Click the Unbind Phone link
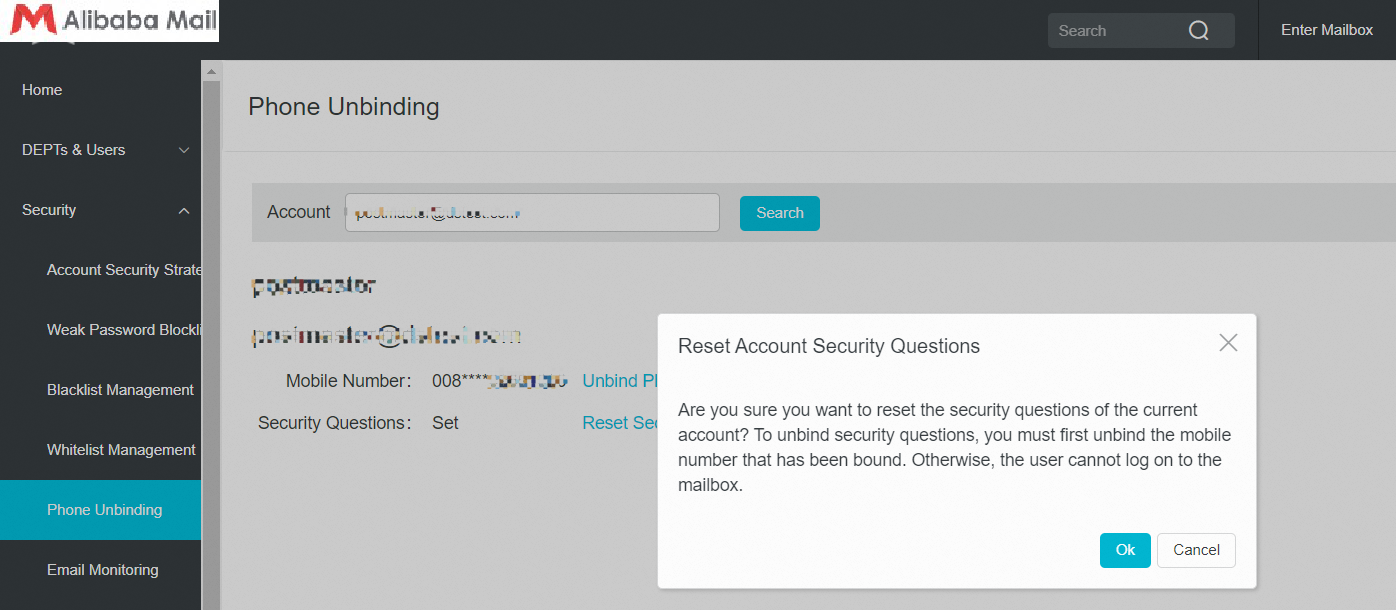 [x=620, y=381]
